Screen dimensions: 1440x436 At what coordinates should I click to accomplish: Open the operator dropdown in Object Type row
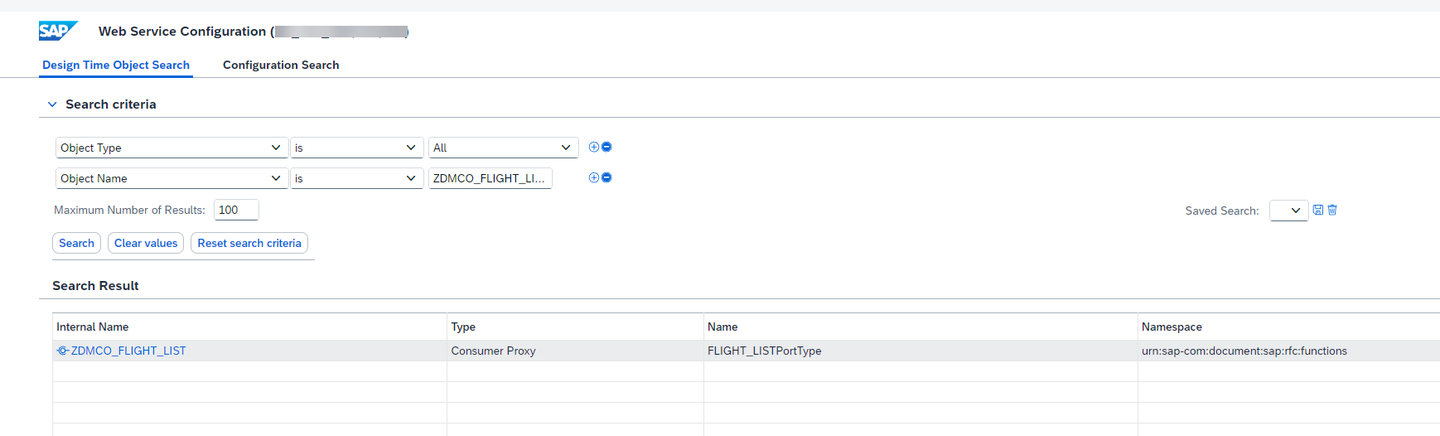pyautogui.click(x=357, y=148)
